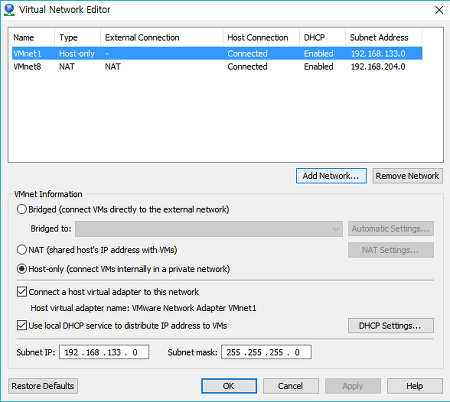
Task: Click subnet address 192.168.133.0 cell
Action: point(378,53)
